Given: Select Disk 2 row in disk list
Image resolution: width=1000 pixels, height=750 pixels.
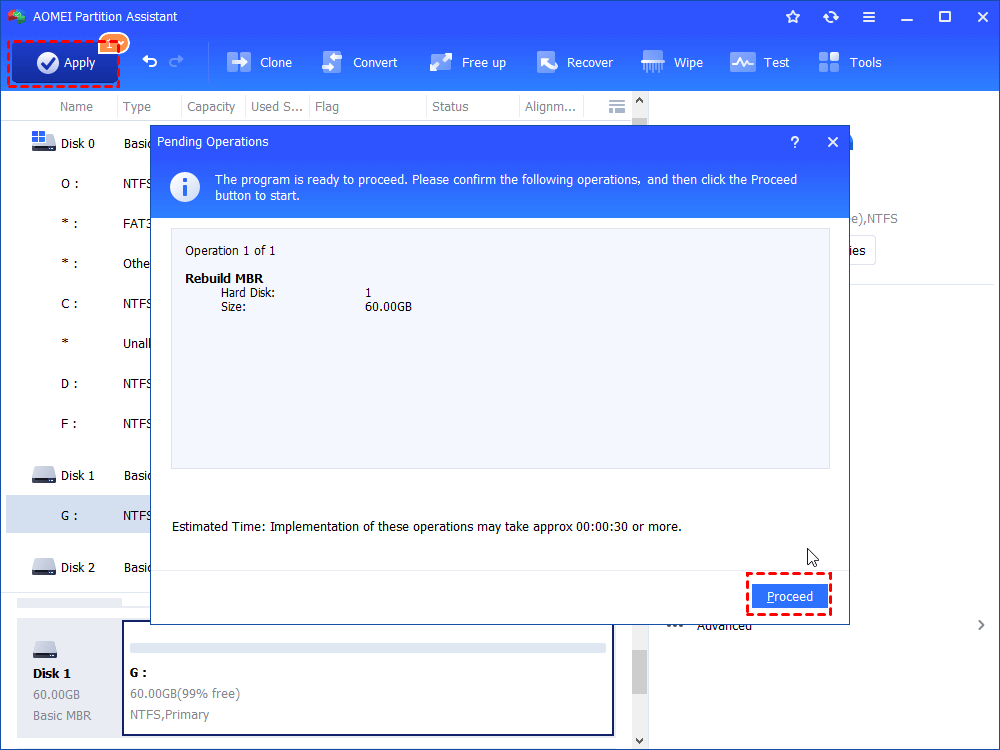Looking at the screenshot, I should (x=78, y=568).
